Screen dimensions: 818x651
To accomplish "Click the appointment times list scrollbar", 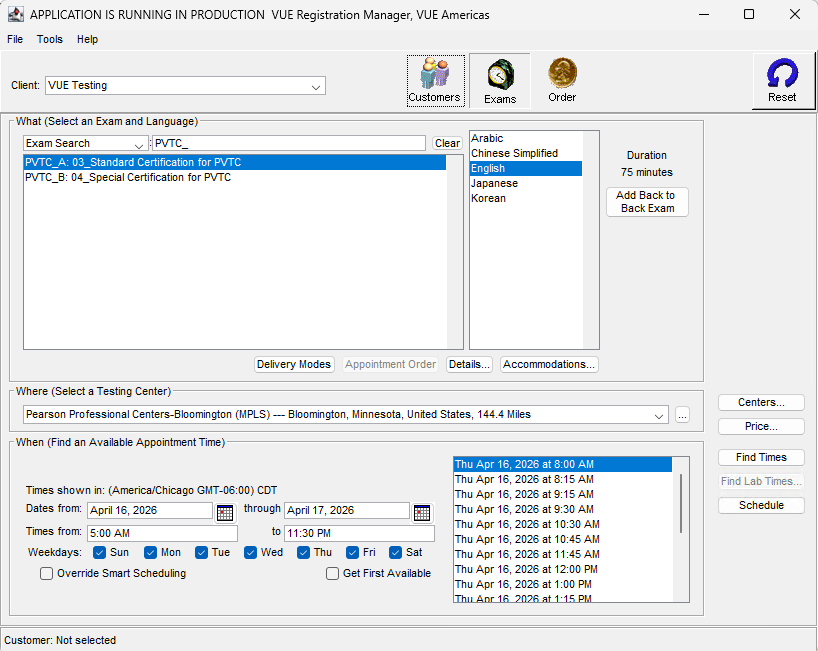I will (682, 504).
